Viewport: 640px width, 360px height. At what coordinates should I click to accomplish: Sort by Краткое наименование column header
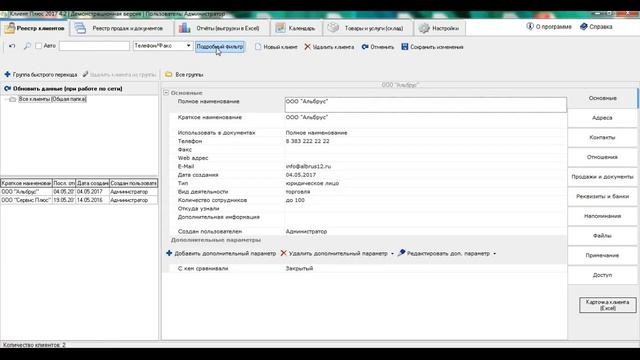tap(26, 183)
